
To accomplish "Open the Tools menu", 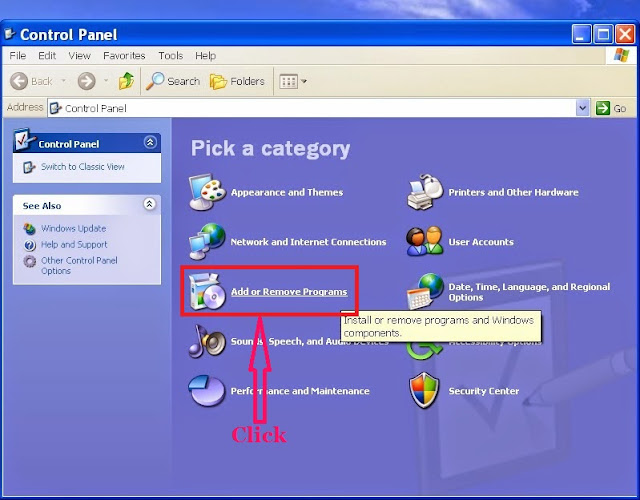I will click(171, 56).
